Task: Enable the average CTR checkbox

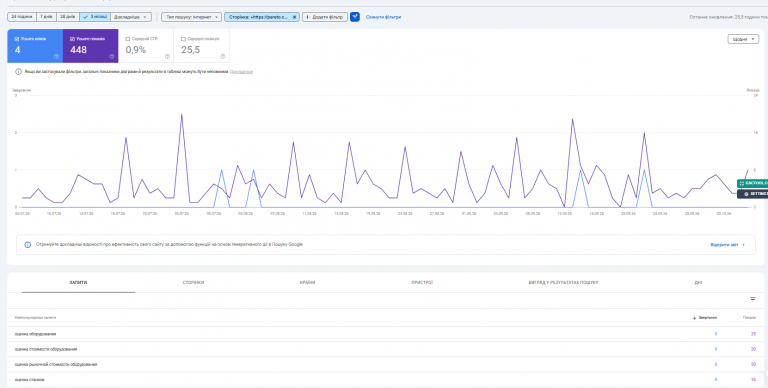Action: pyautogui.click(x=128, y=39)
